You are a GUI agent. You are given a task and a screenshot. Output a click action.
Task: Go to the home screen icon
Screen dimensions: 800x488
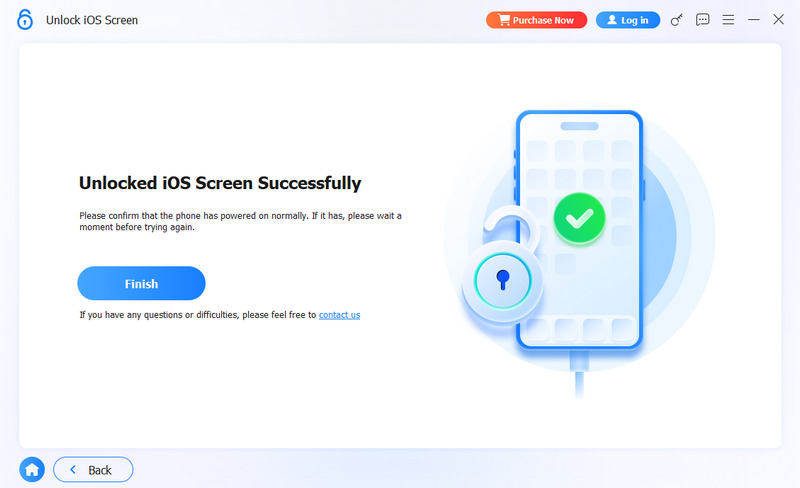[x=32, y=469]
